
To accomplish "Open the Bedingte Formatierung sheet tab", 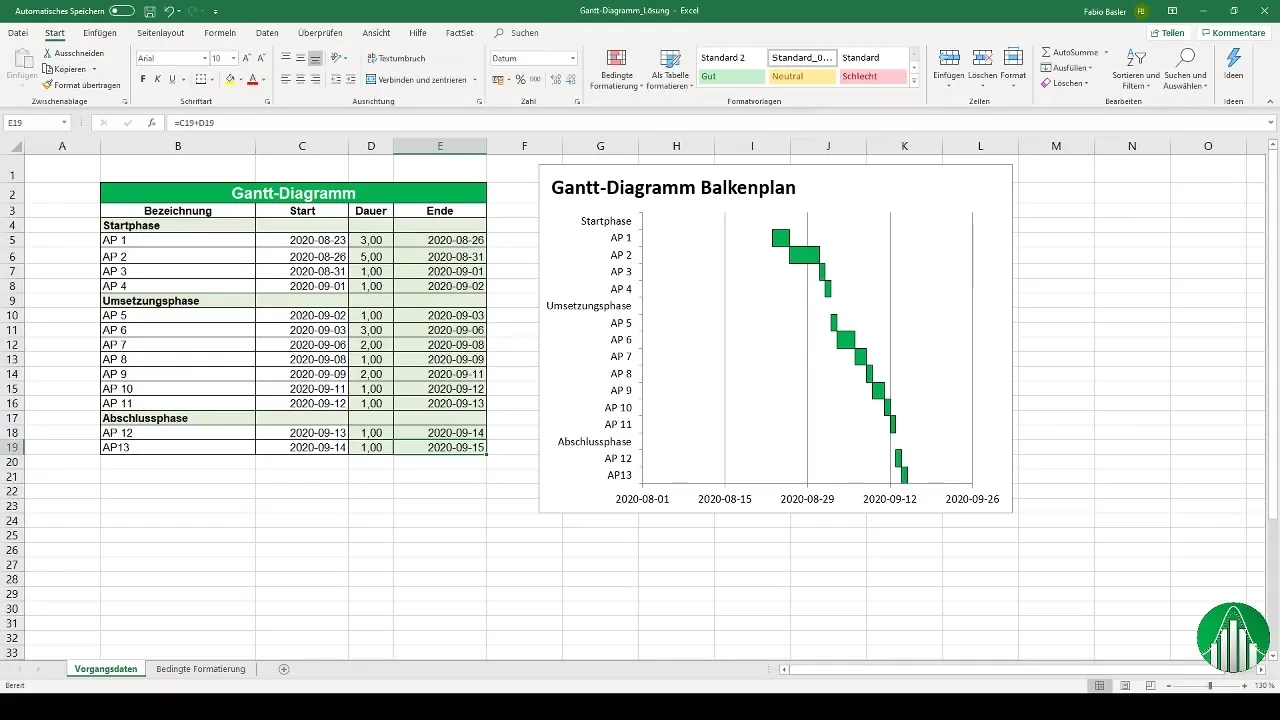I will [201, 669].
